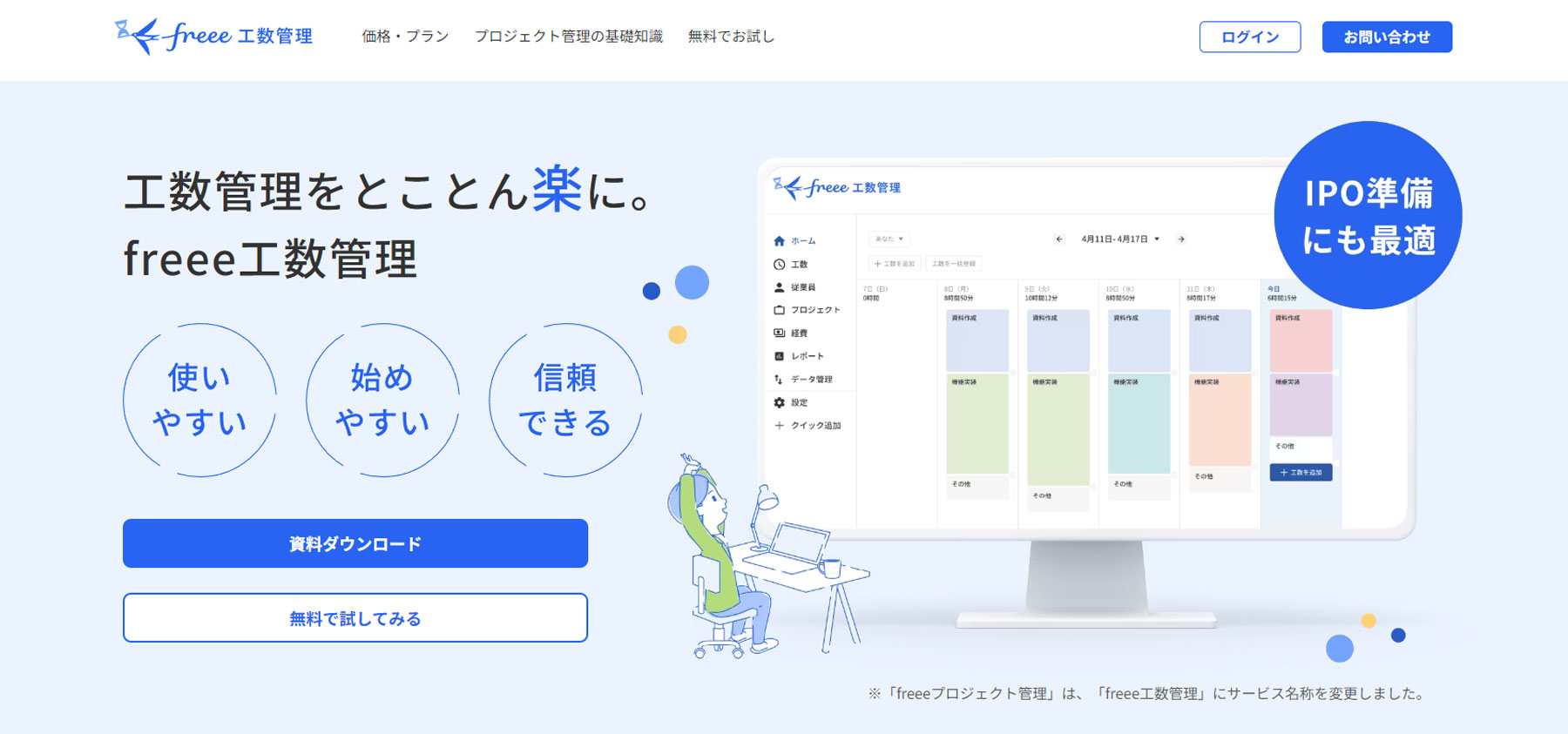Viewport: 1568px width, 734px height.
Task: Select 無料でお試し in the top navigation
Action: (731, 37)
